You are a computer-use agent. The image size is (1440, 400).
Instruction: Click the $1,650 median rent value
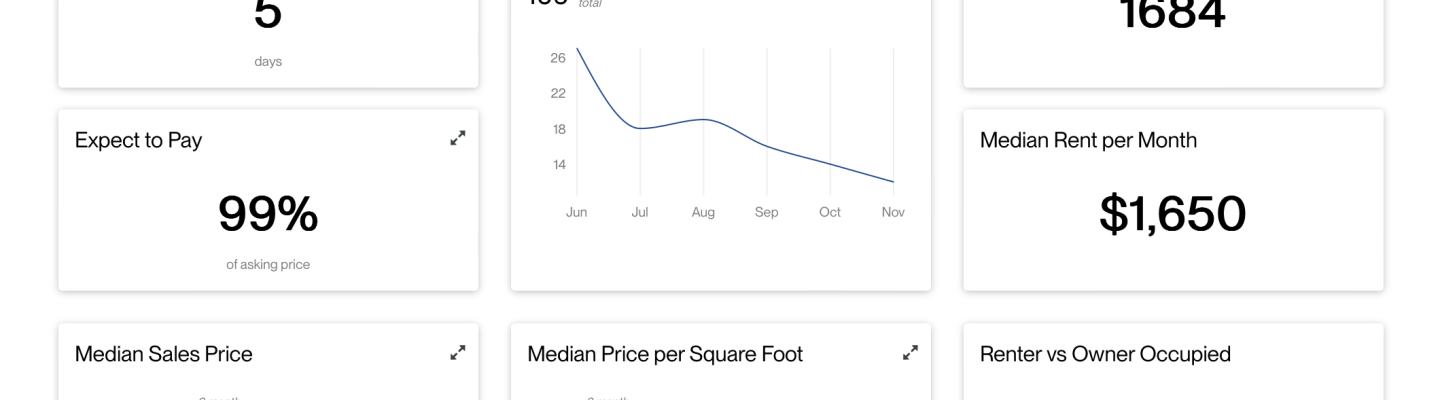1173,213
